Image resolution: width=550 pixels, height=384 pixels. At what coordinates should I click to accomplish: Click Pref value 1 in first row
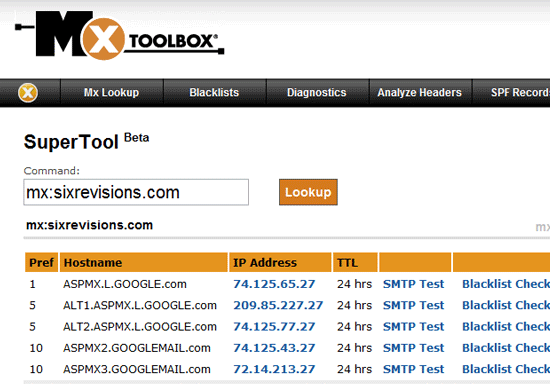point(33,284)
